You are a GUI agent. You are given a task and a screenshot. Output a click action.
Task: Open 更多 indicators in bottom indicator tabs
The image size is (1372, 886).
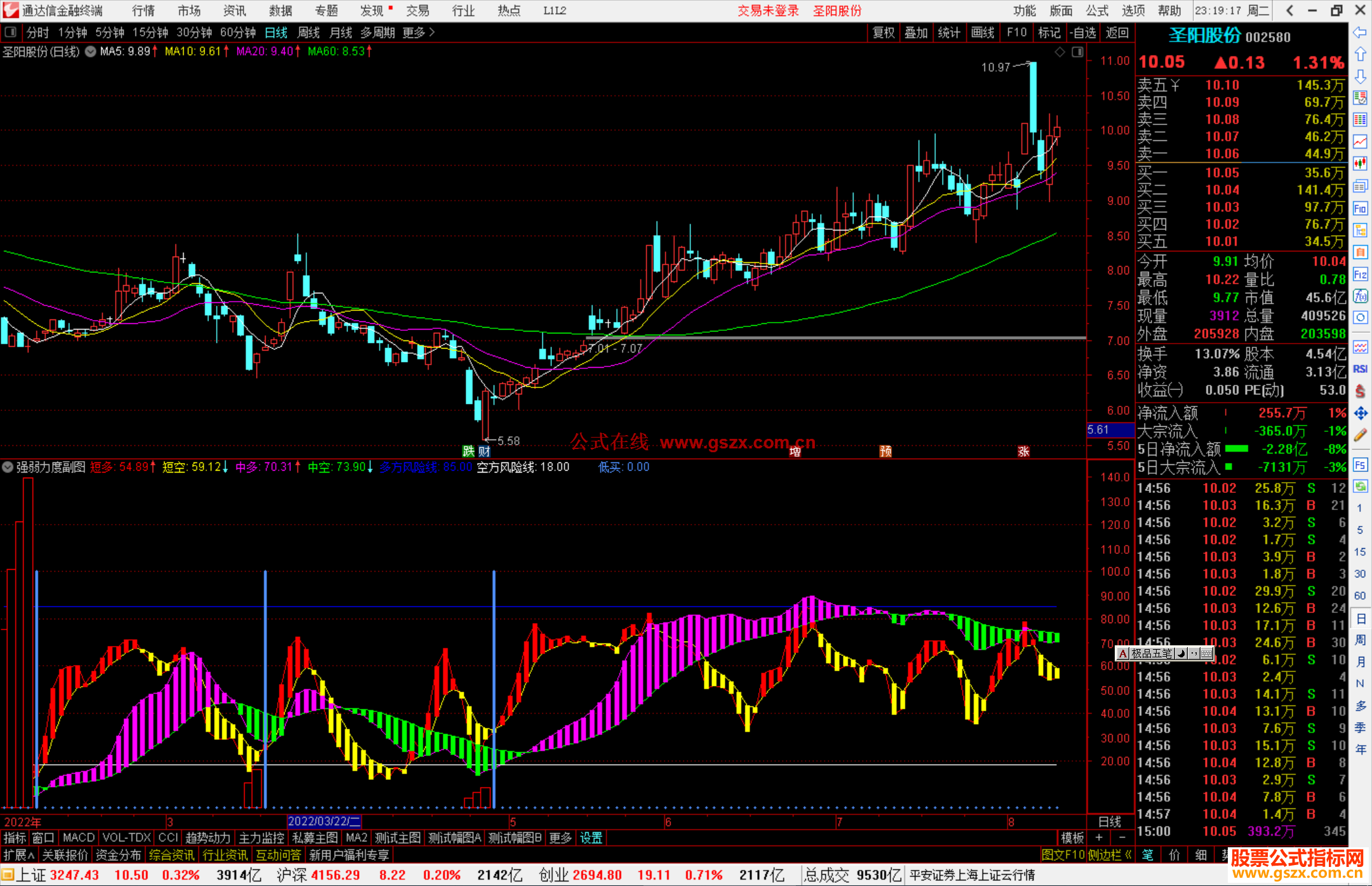point(560,838)
